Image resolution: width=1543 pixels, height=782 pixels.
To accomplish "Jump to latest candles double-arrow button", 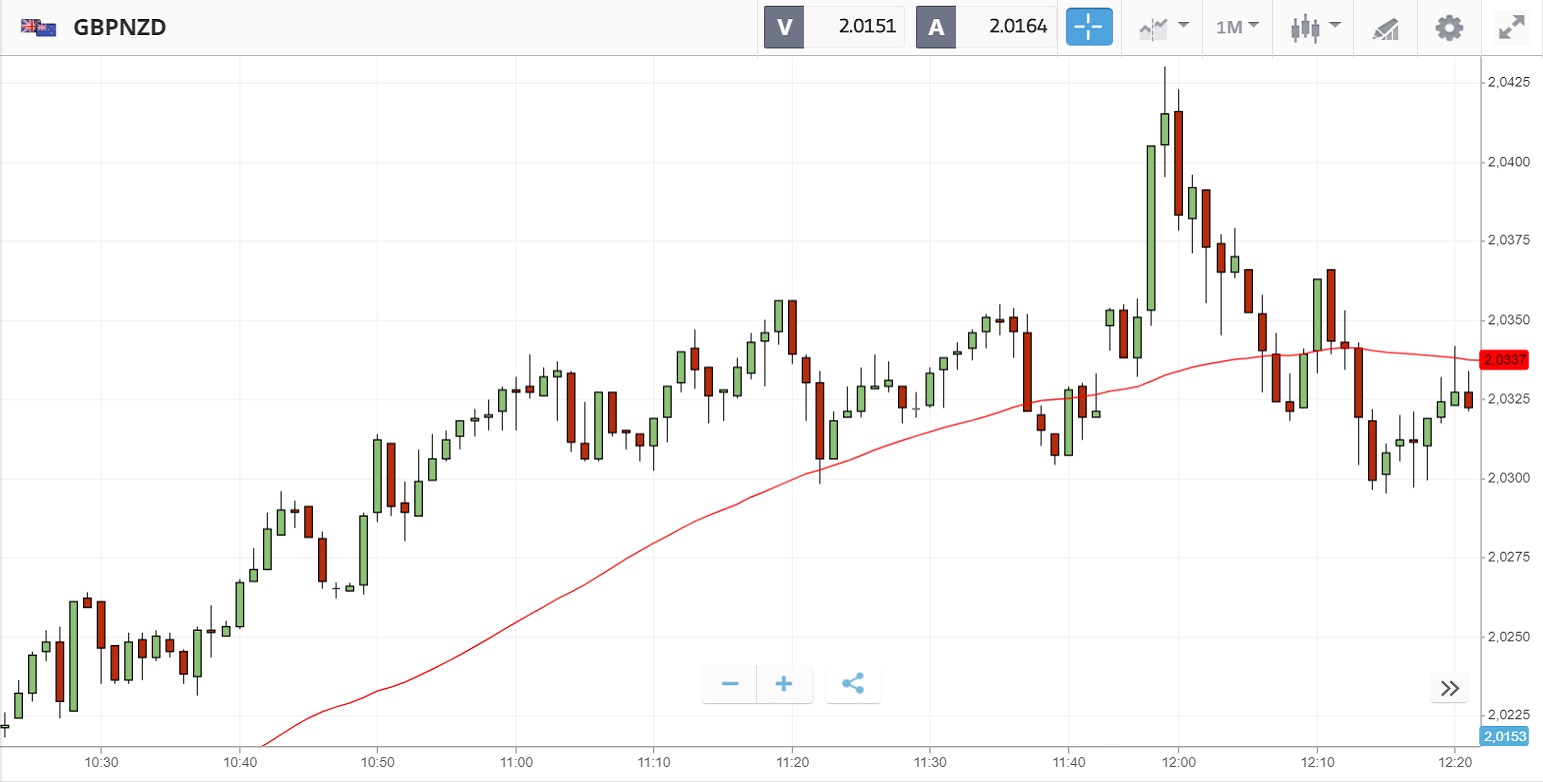I will (x=1450, y=688).
